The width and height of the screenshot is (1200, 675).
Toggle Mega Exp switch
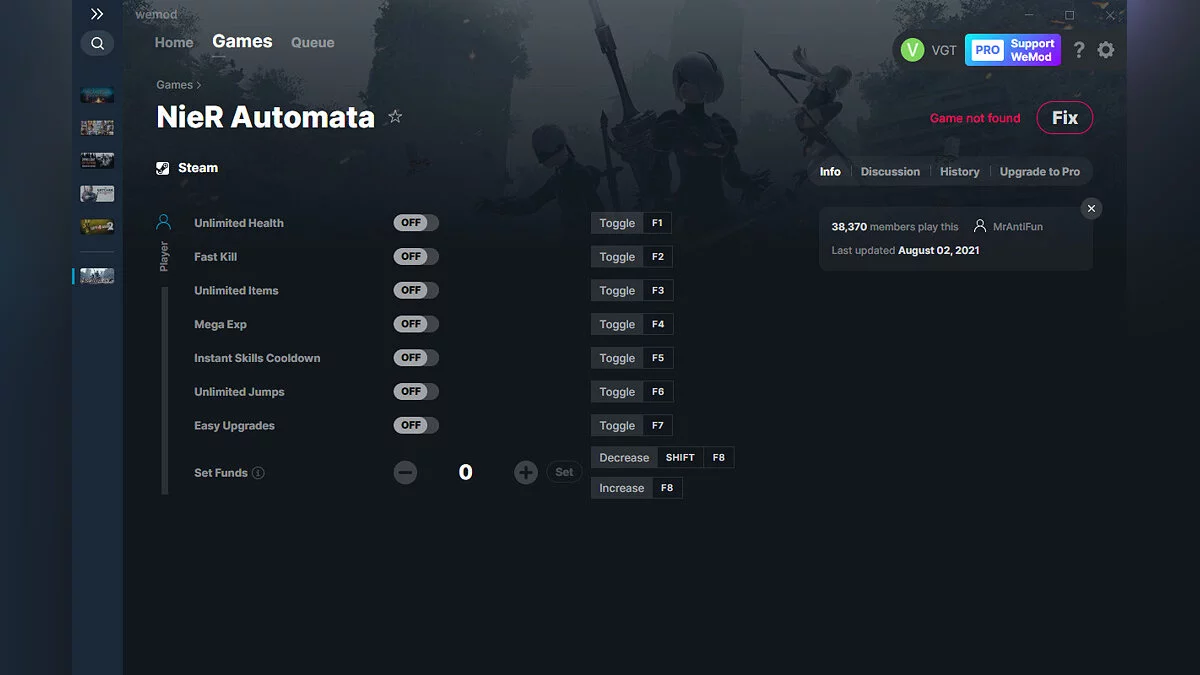click(416, 324)
